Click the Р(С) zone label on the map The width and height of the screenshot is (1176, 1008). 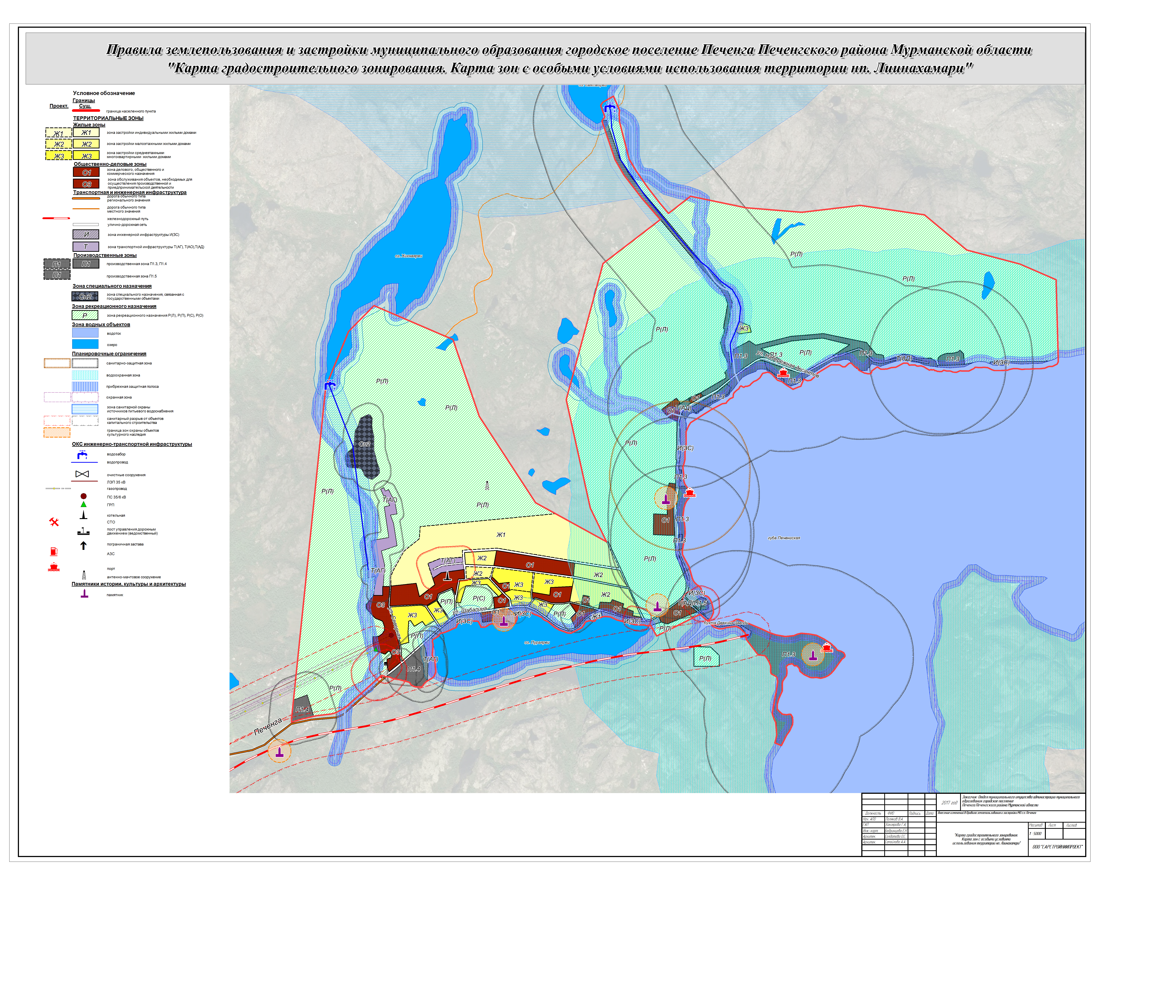(479, 598)
